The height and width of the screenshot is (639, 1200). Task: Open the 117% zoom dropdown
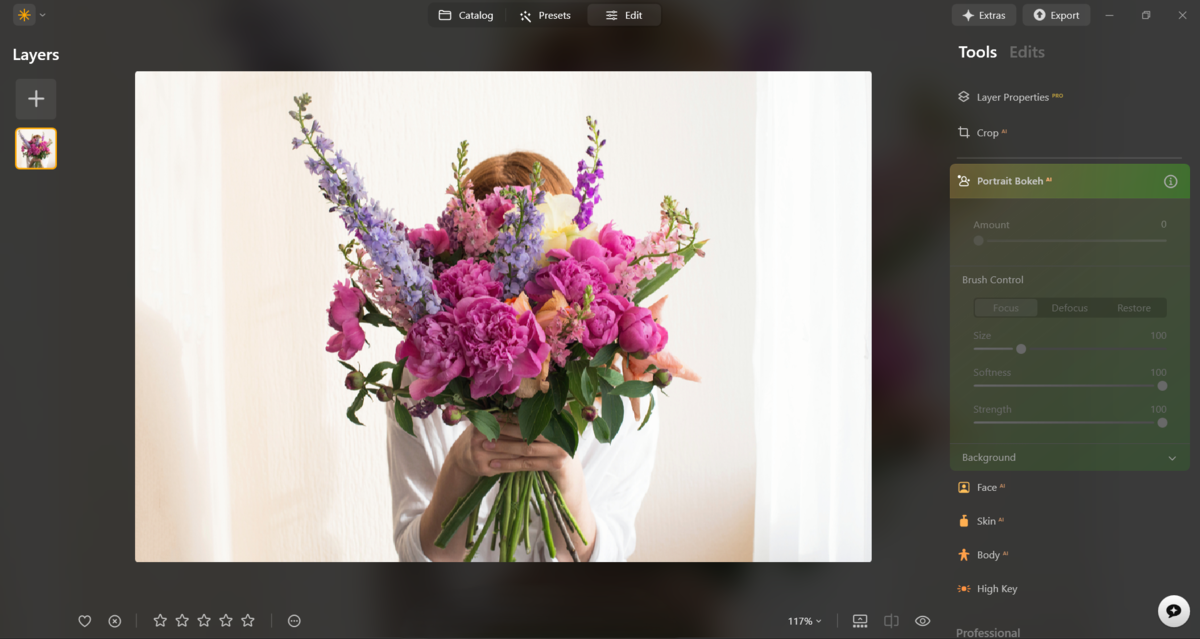(804, 621)
